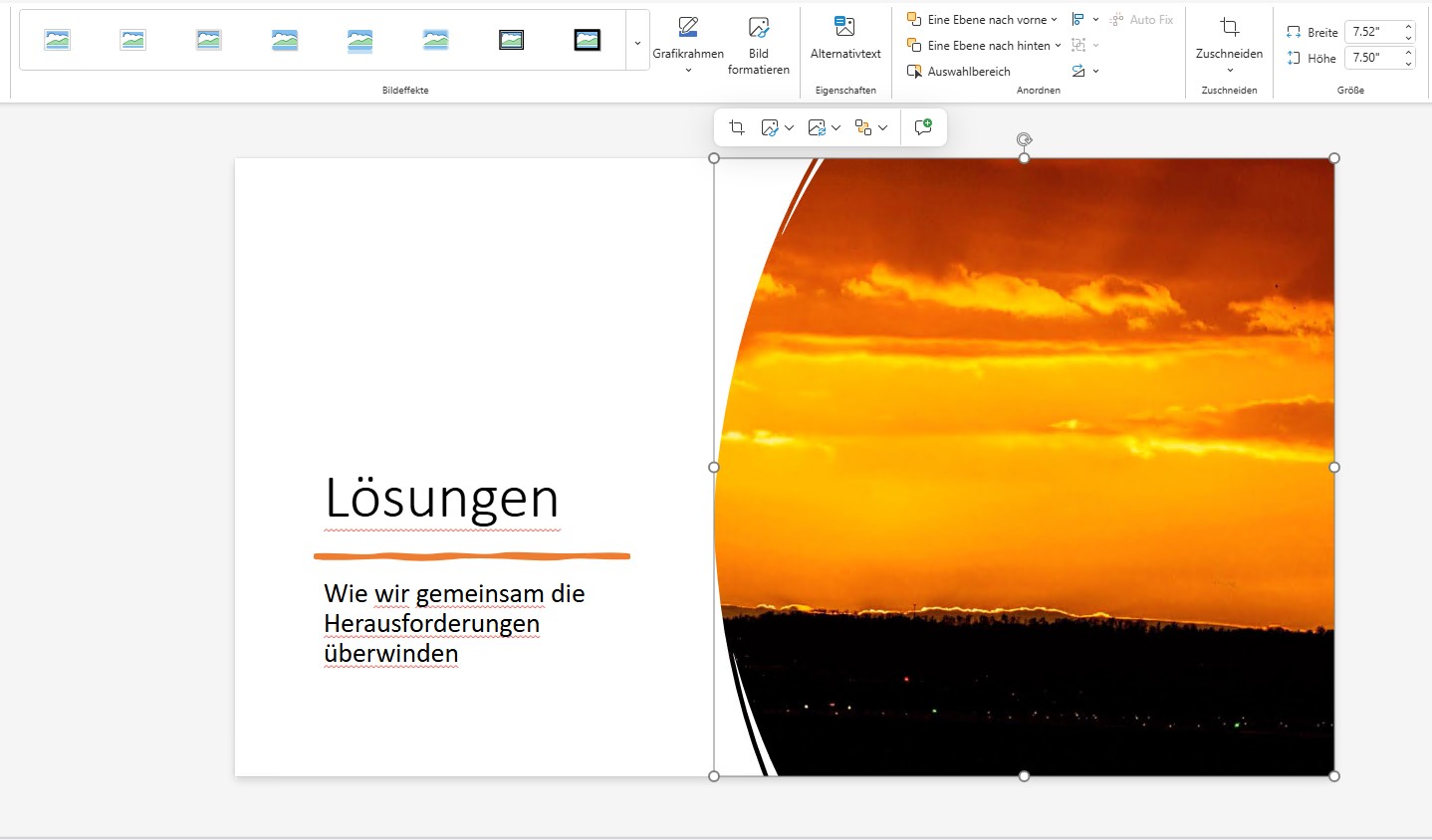Click the Lösungen title text
Image resolution: width=1432 pixels, height=840 pixels.
tap(442, 498)
